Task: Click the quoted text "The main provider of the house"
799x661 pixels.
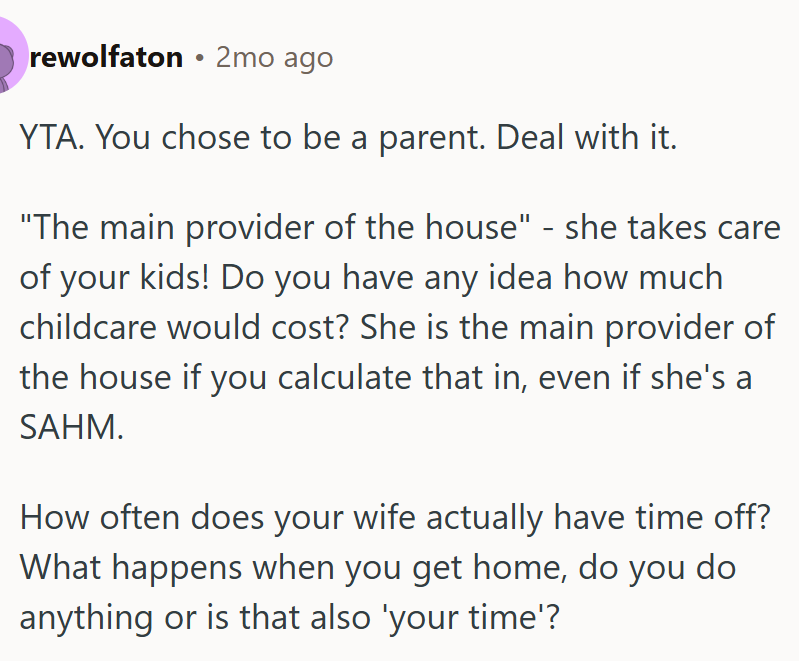Action: [275, 226]
